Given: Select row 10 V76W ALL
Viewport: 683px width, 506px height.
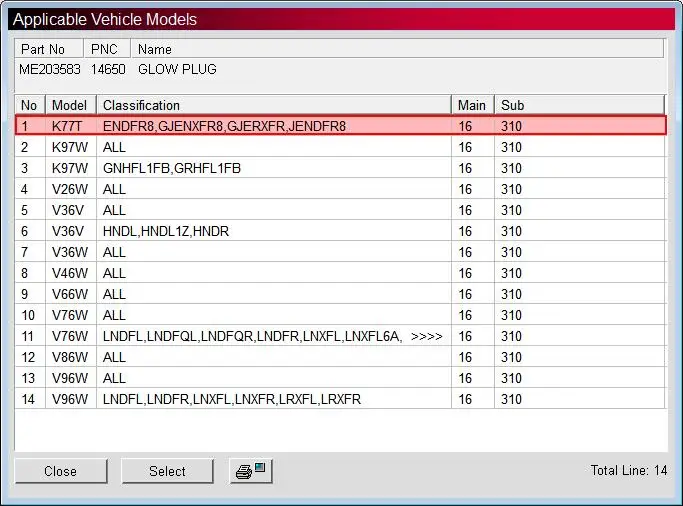Looking at the screenshot, I should (341, 315).
